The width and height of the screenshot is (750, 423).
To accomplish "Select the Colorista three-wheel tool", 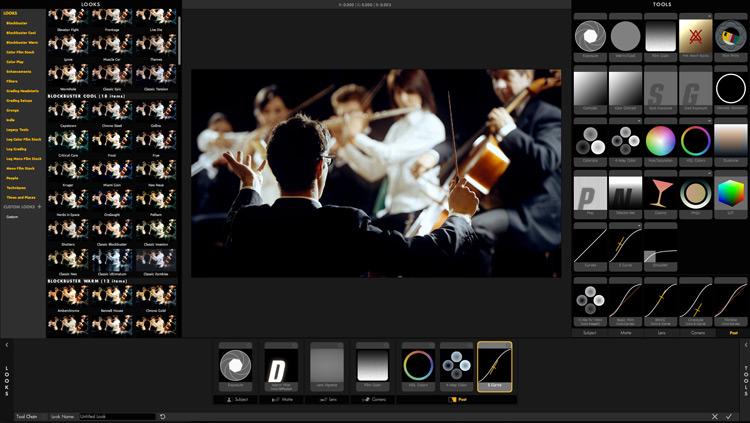I will 590,142.
